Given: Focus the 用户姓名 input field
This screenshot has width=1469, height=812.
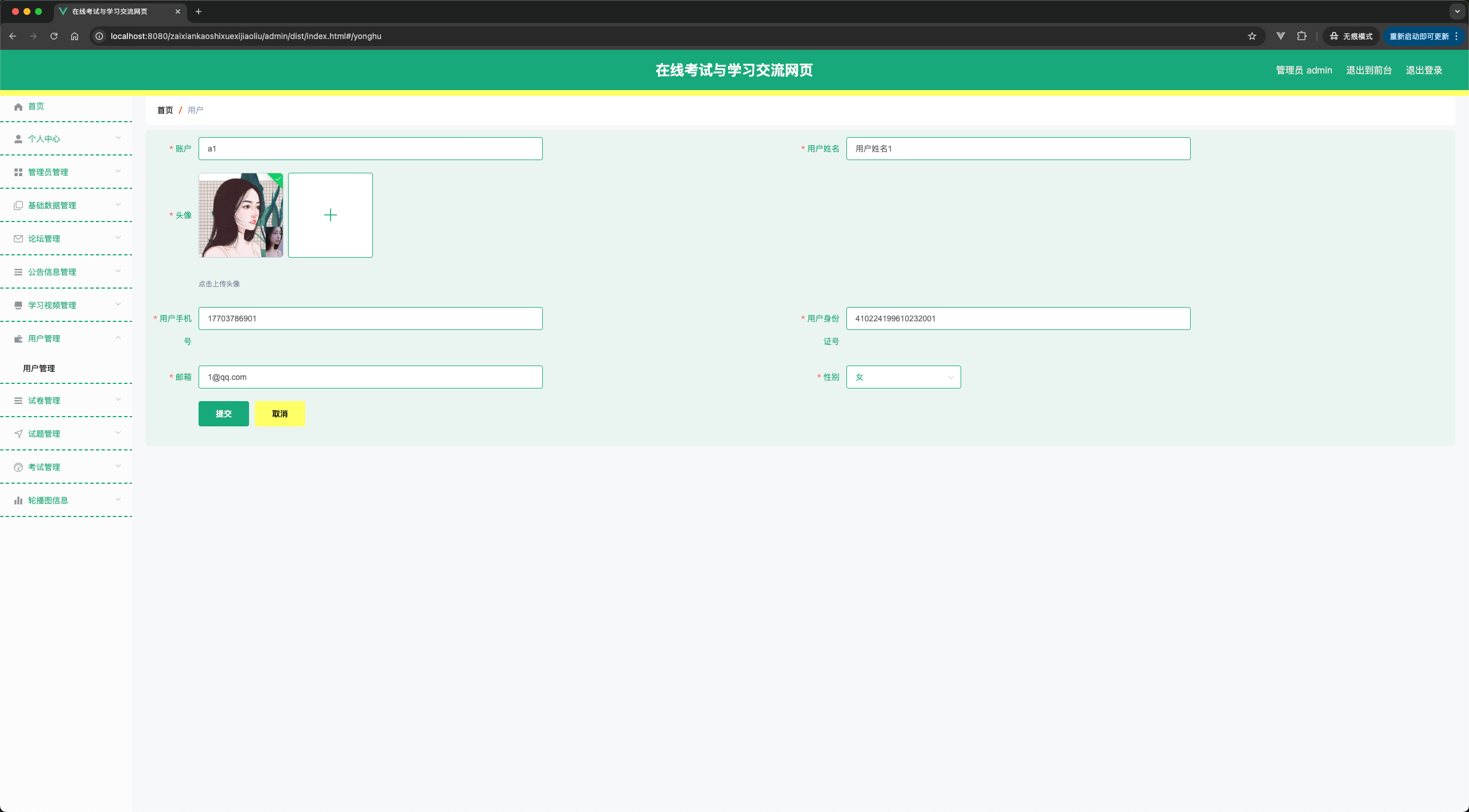Looking at the screenshot, I should (1018, 149).
